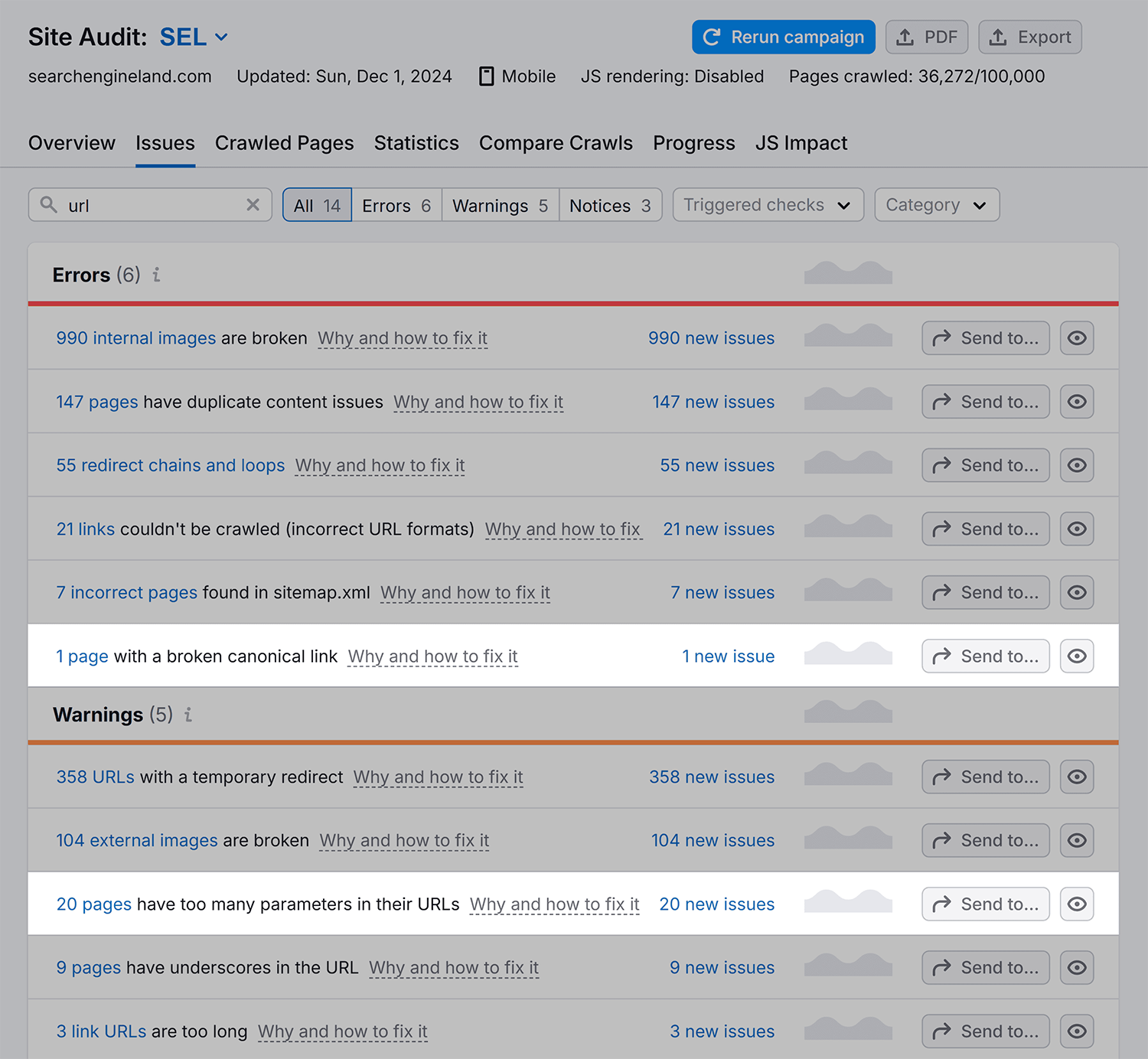Switch to the JS Impact tab

coord(801,143)
